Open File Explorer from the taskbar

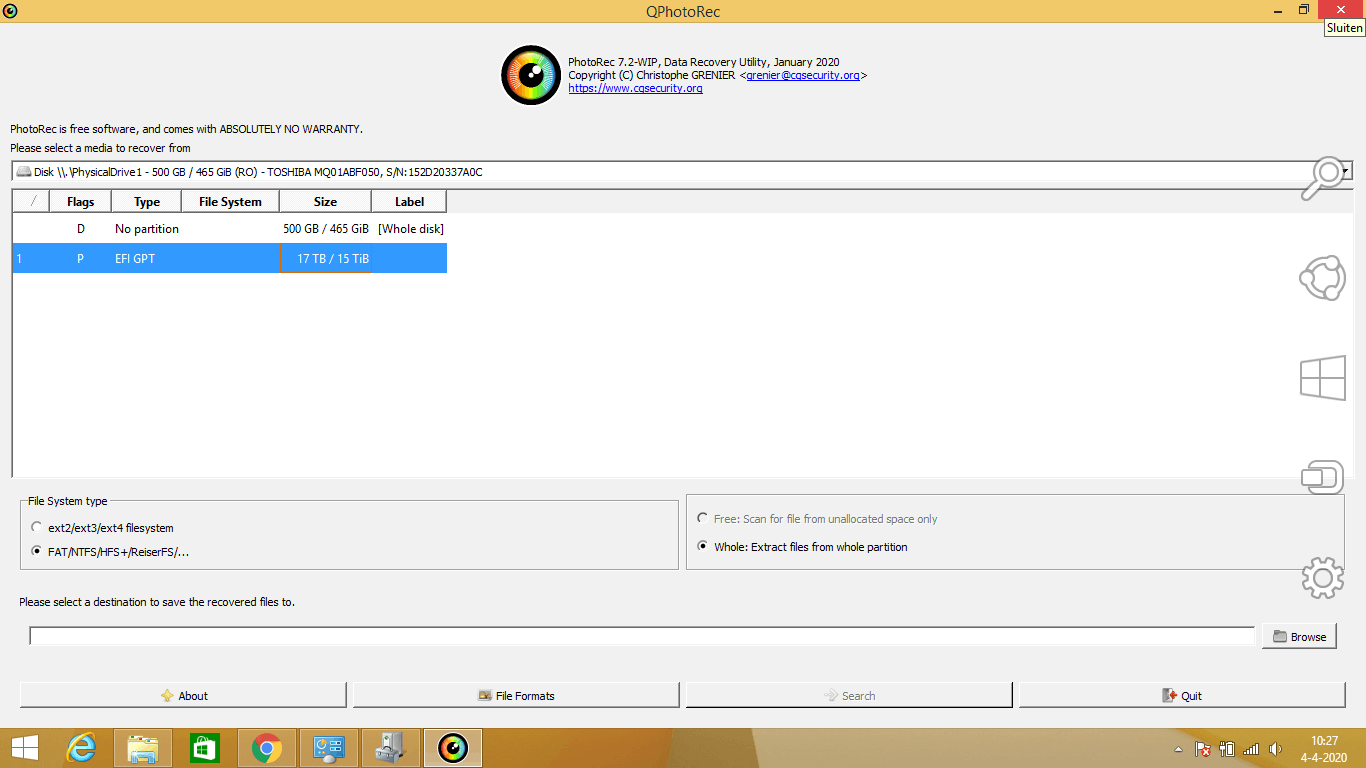point(143,748)
